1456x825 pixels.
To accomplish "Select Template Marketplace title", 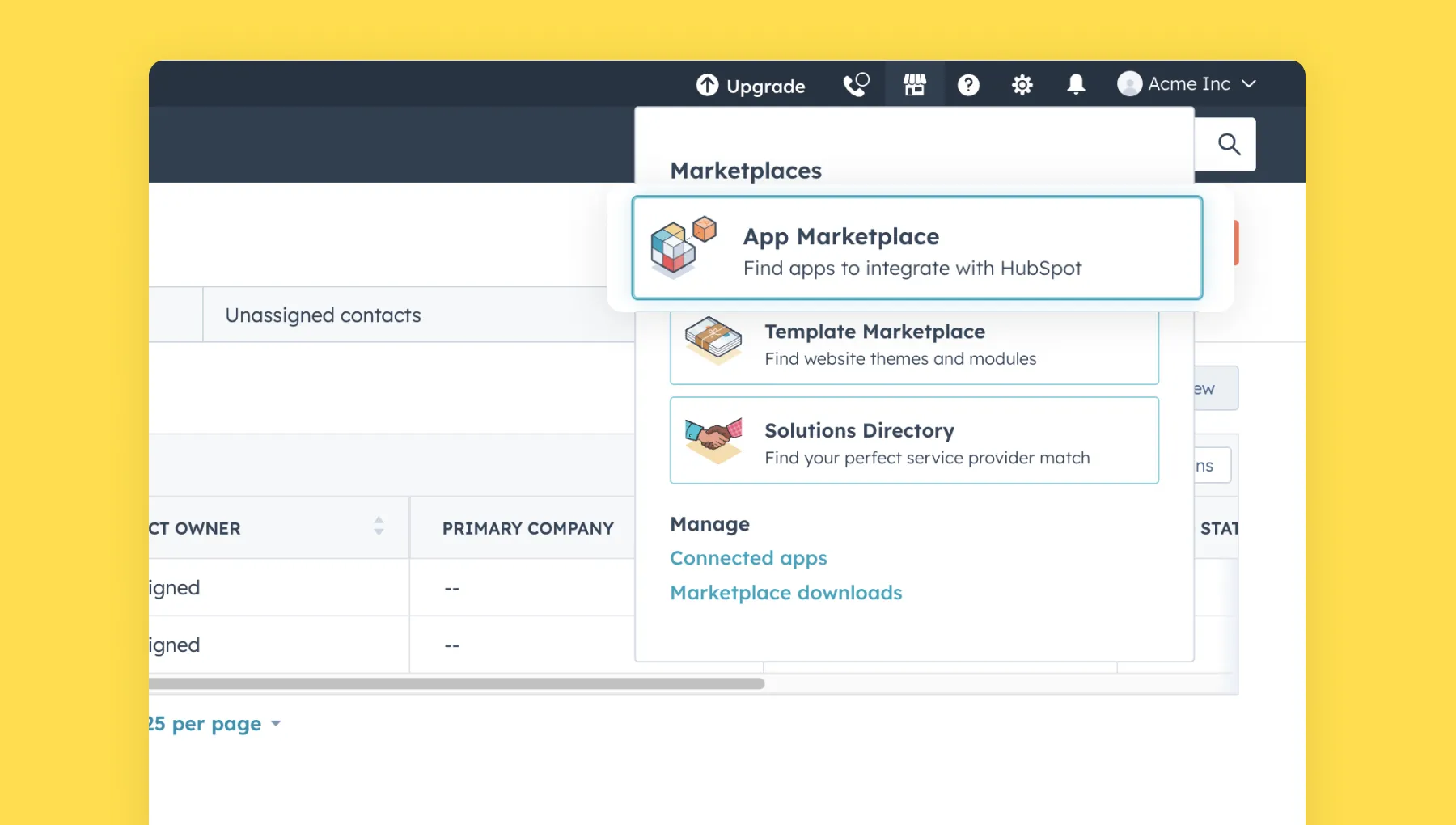I will [x=874, y=332].
